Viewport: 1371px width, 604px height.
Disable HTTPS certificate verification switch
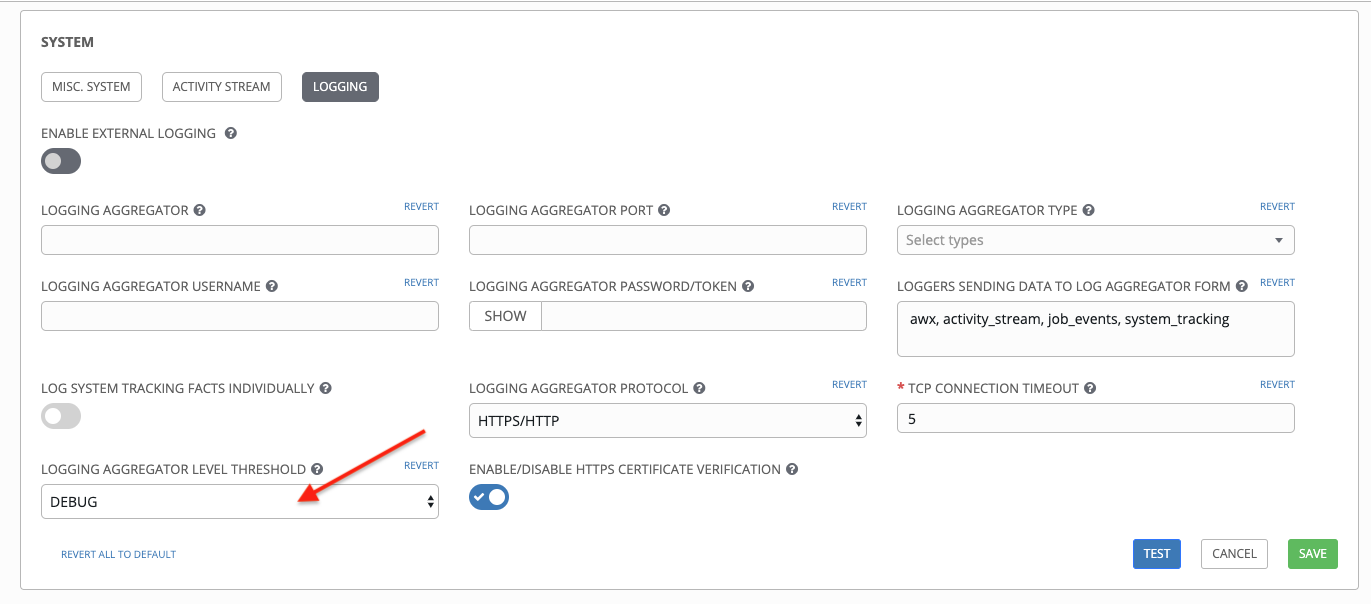point(489,497)
